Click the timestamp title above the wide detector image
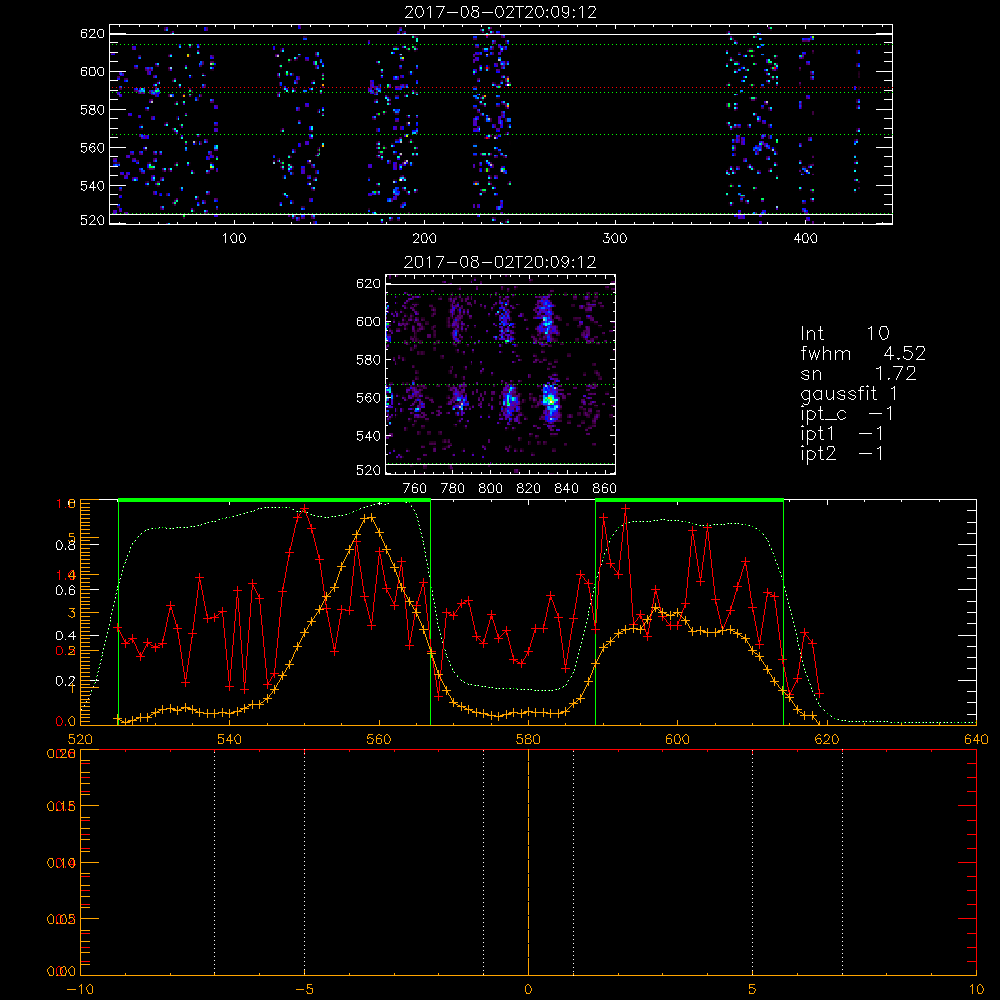 click(501, 12)
